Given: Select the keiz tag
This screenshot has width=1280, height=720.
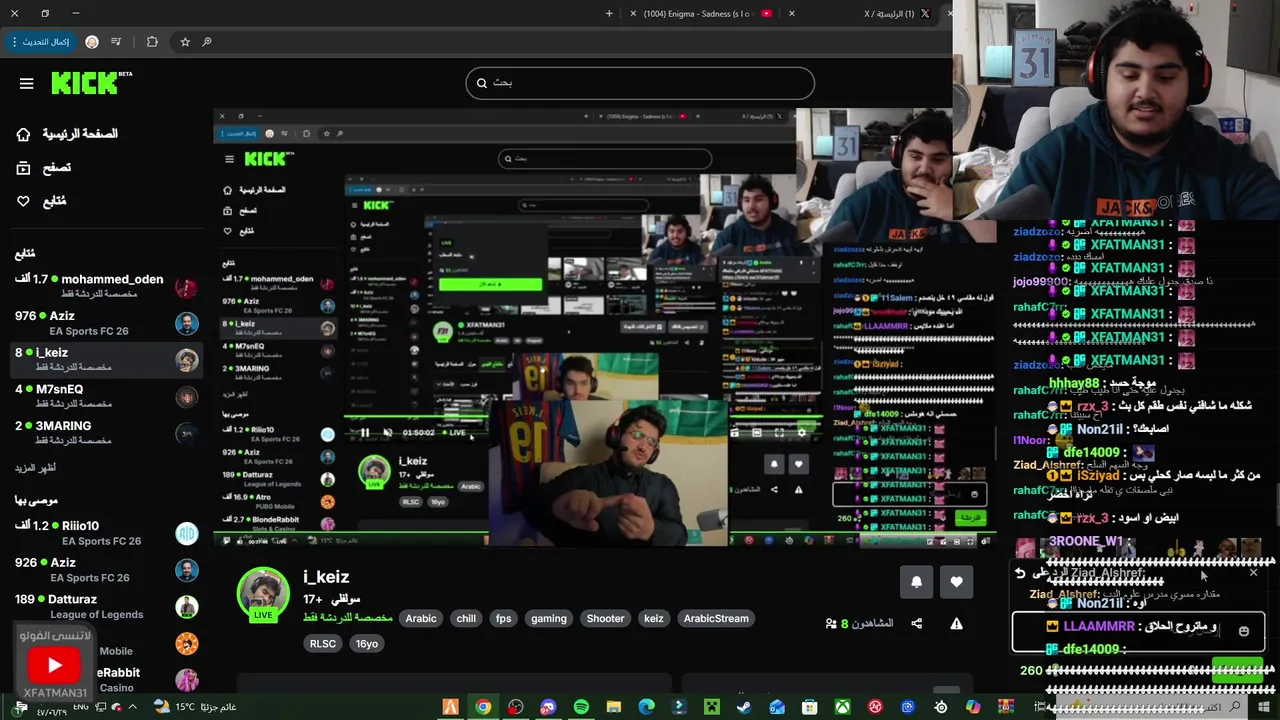Looking at the screenshot, I should click(x=654, y=619).
